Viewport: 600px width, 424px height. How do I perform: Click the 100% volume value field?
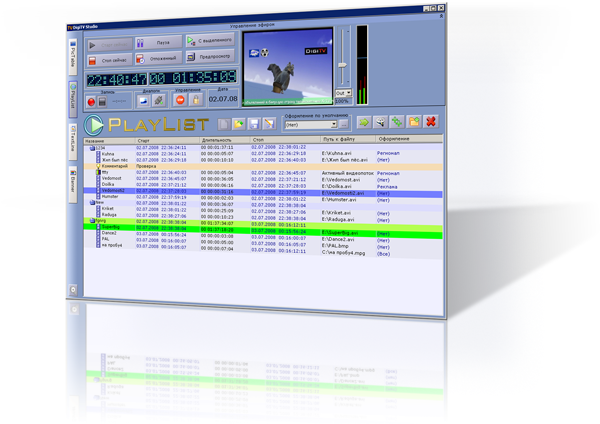(342, 101)
